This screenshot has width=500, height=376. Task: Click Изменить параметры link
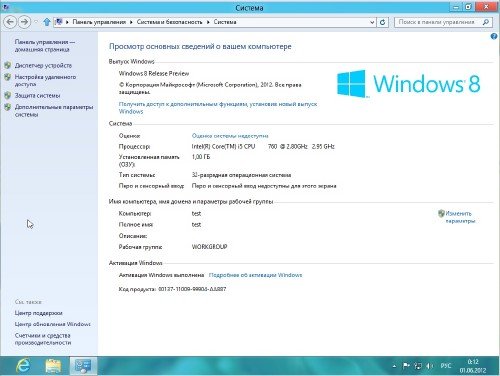coord(460,217)
